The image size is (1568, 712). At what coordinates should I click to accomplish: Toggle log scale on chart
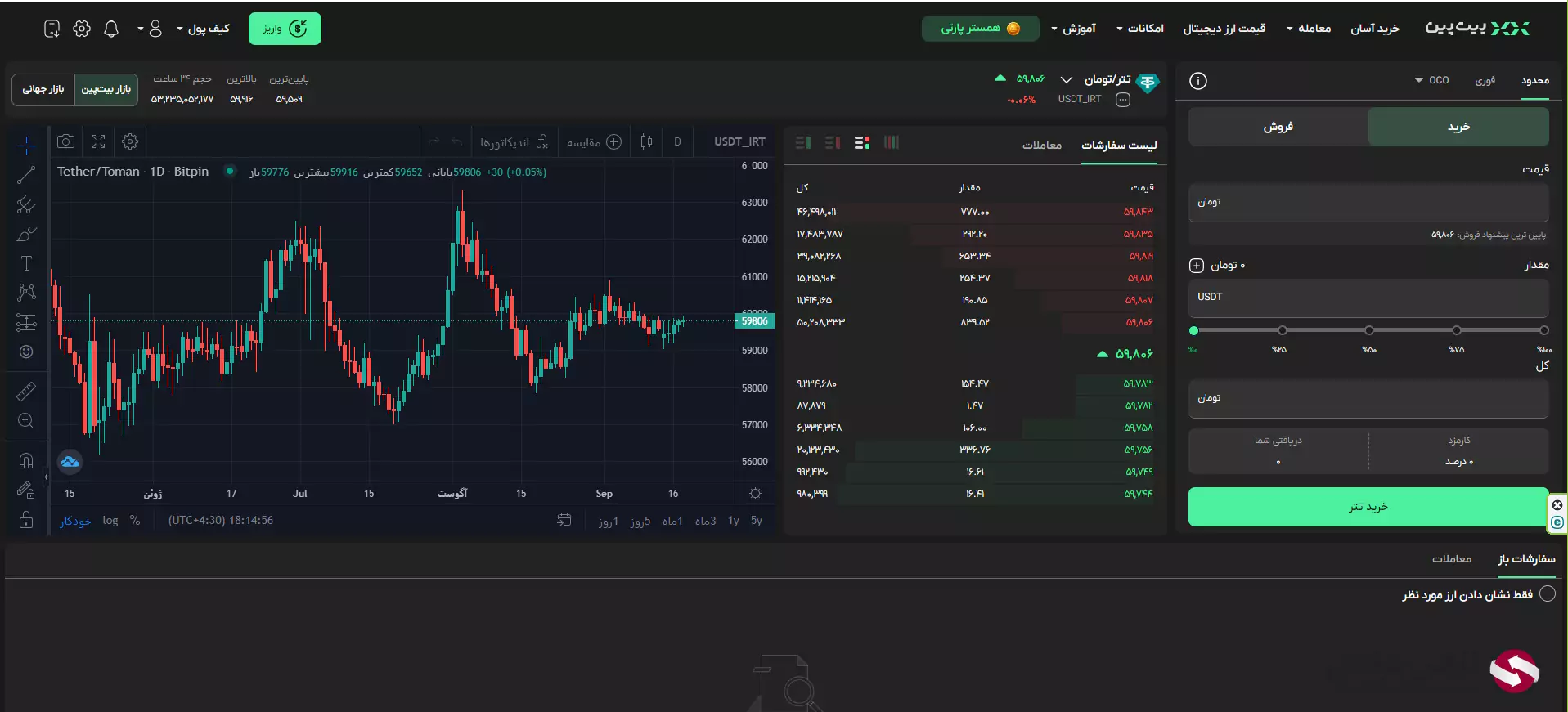[110, 521]
